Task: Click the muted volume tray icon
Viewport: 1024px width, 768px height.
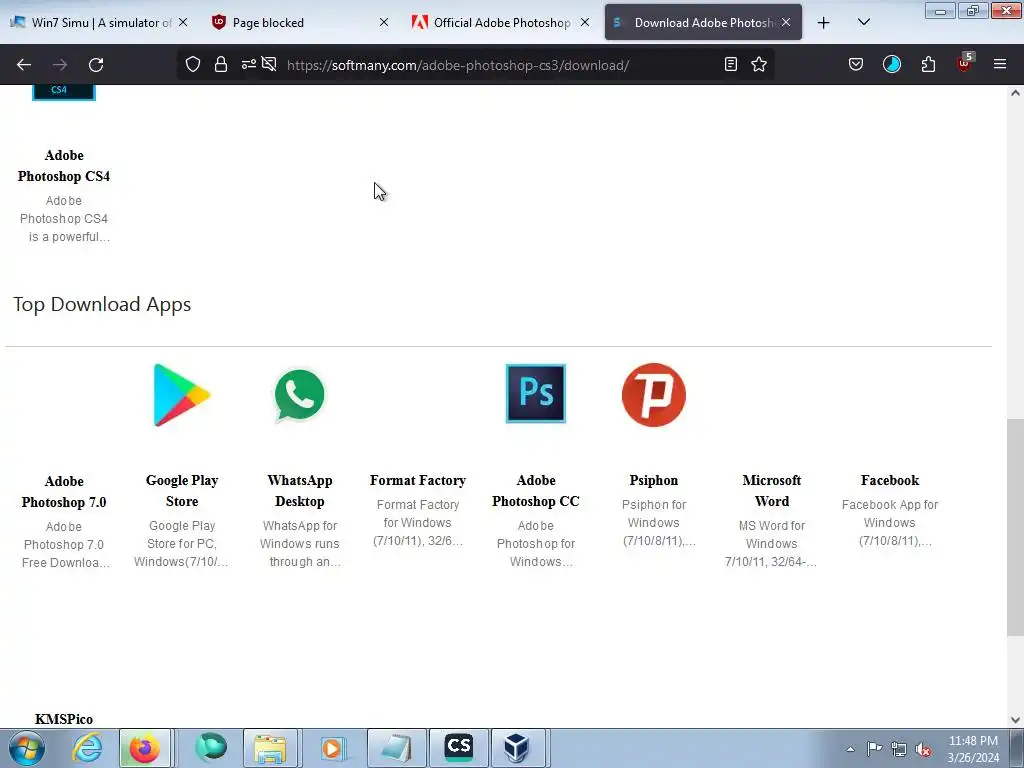Action: point(923,750)
